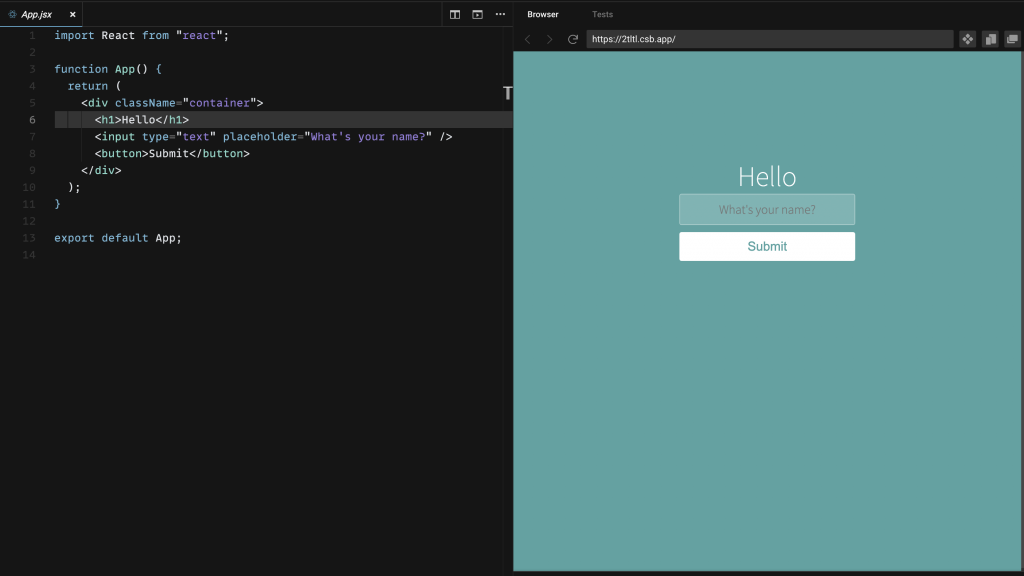Click the function App() declaration line

[108, 69]
